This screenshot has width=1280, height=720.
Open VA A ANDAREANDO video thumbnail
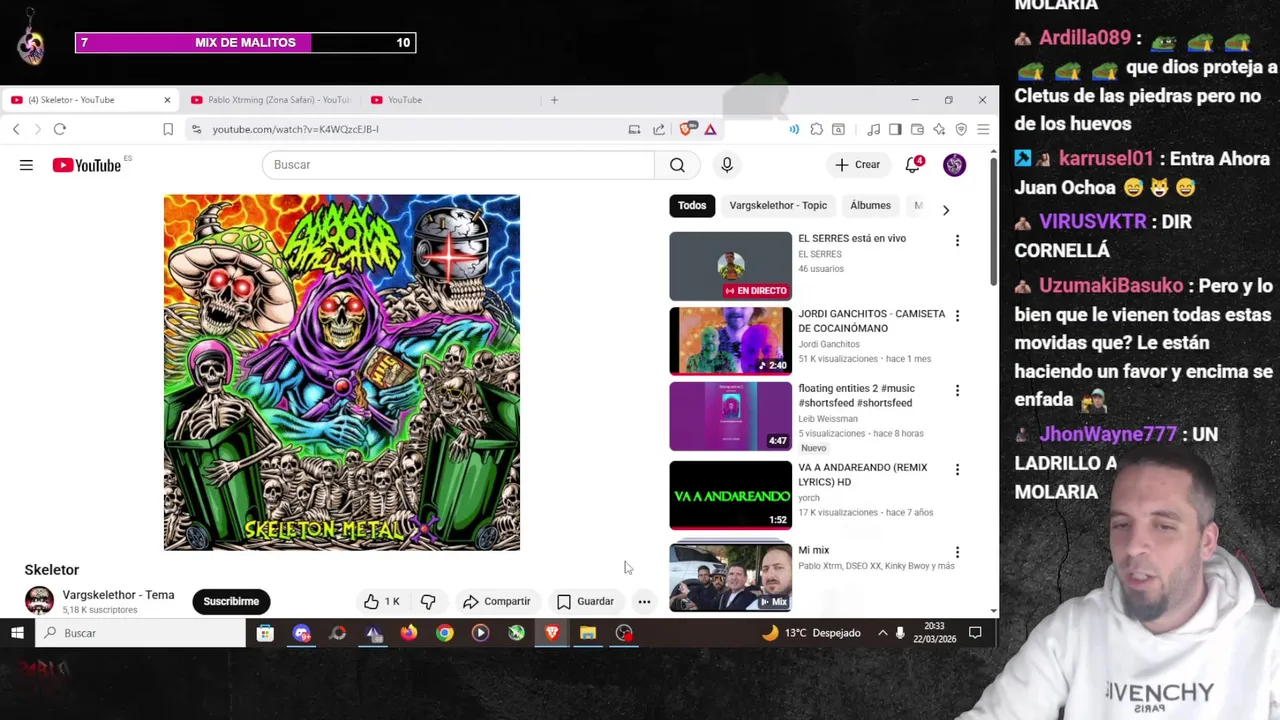tap(730, 495)
